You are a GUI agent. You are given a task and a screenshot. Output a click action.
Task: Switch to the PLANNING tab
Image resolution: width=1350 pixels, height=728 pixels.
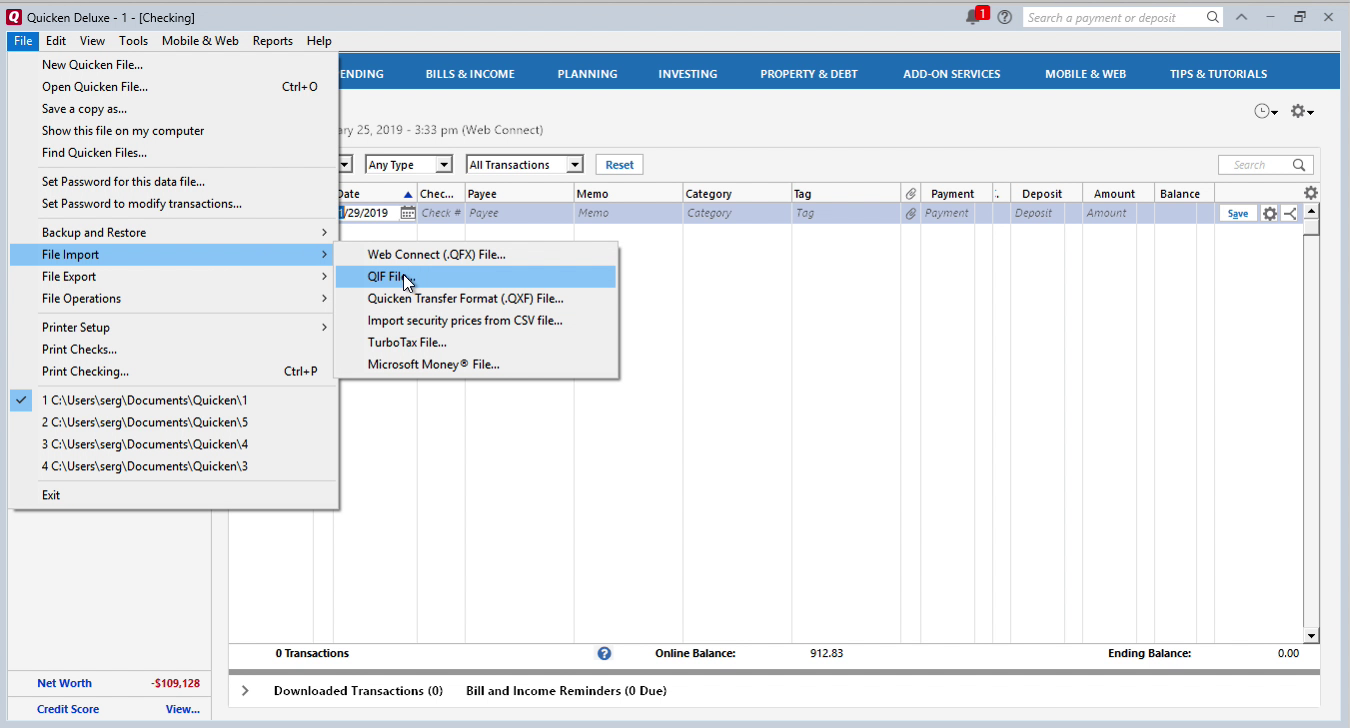(x=587, y=74)
